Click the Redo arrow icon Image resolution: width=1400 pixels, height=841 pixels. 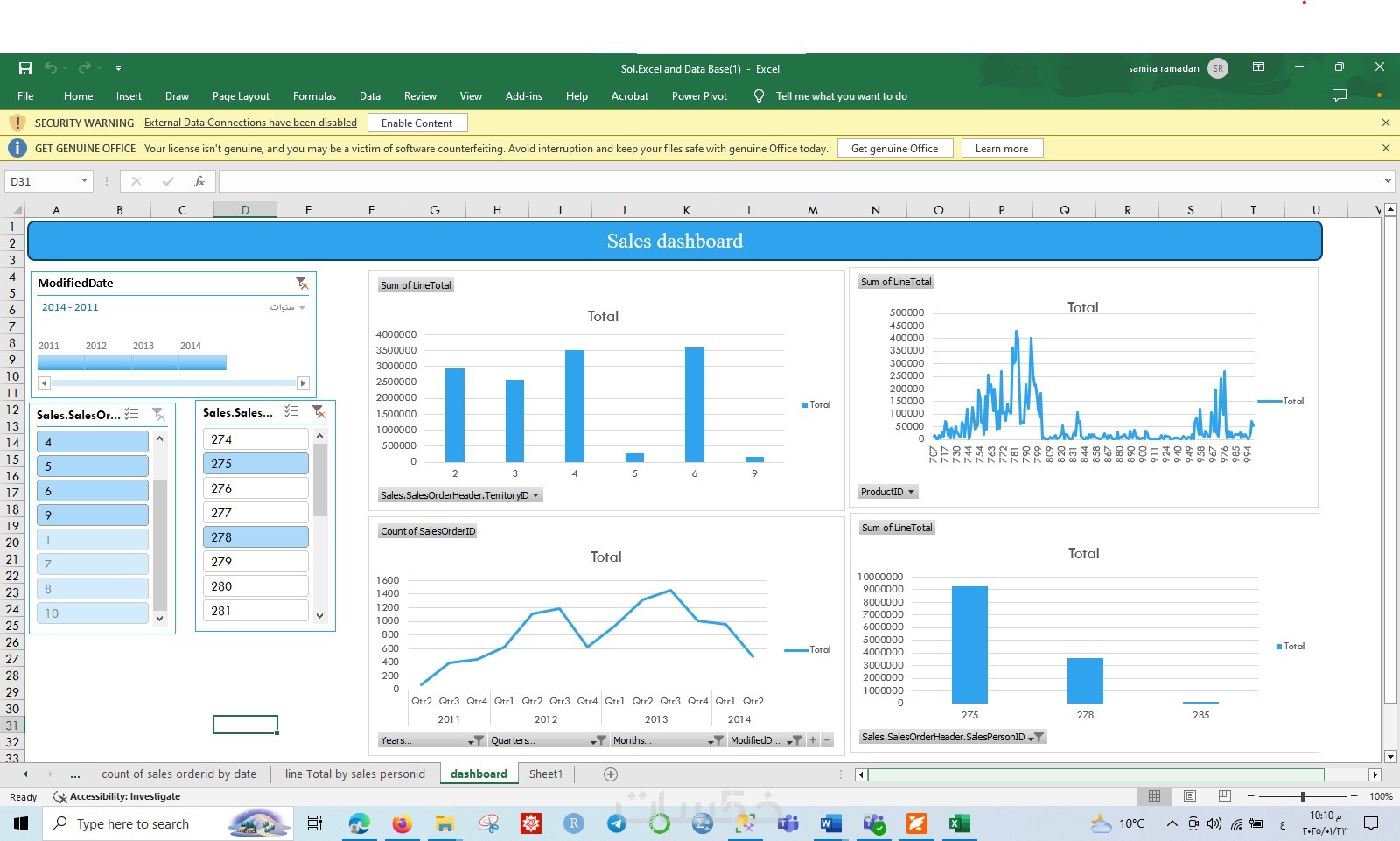84,68
